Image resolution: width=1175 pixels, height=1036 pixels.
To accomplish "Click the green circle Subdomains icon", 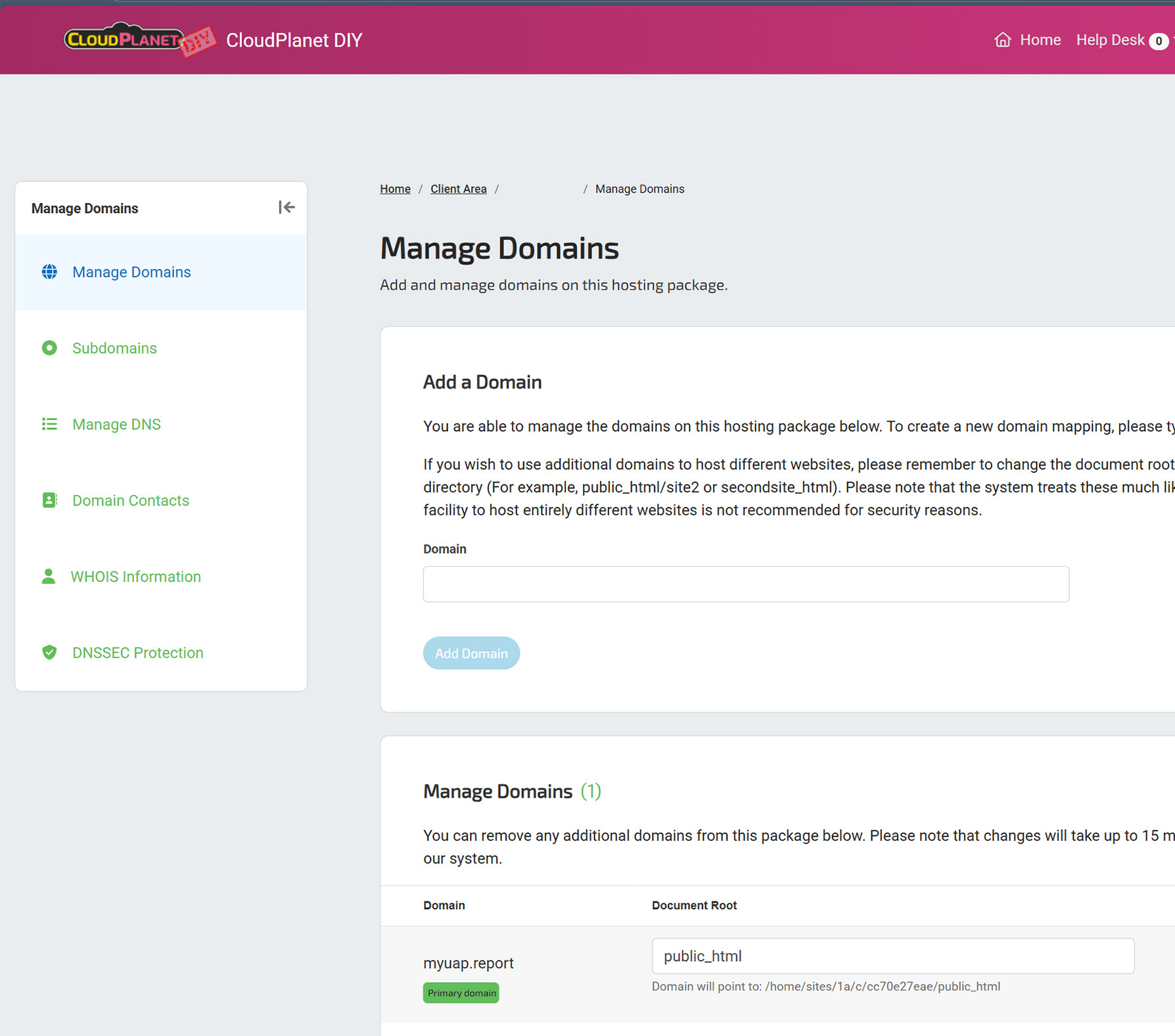I will pyautogui.click(x=49, y=348).
